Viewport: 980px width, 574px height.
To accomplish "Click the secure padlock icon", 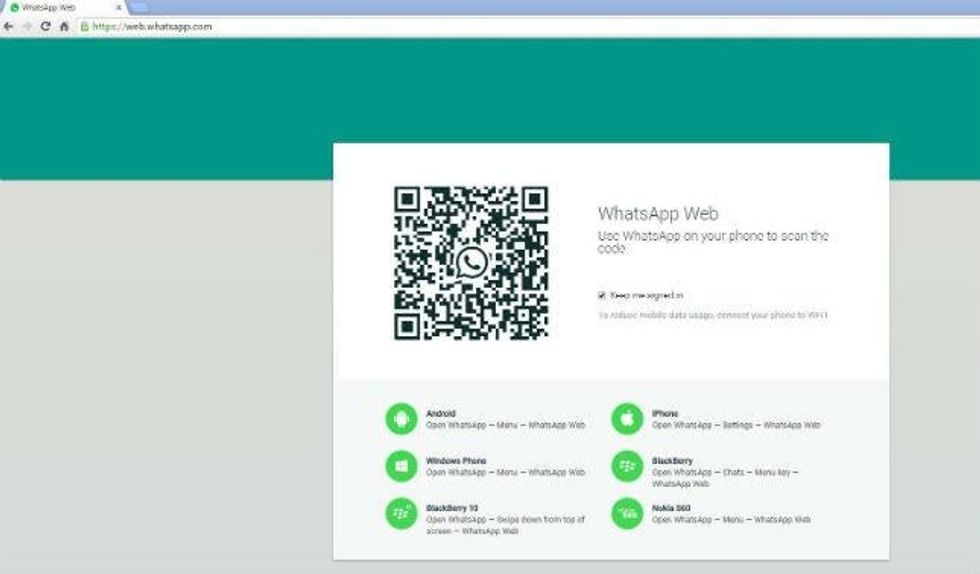I will coord(84,26).
